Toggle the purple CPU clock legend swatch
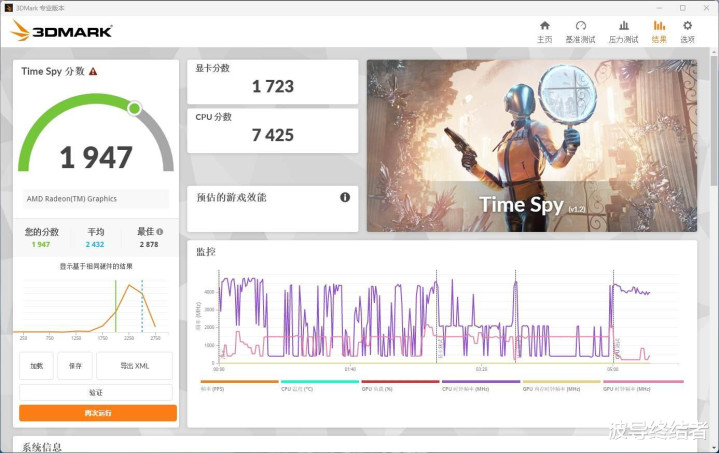The image size is (719, 453). [481, 381]
